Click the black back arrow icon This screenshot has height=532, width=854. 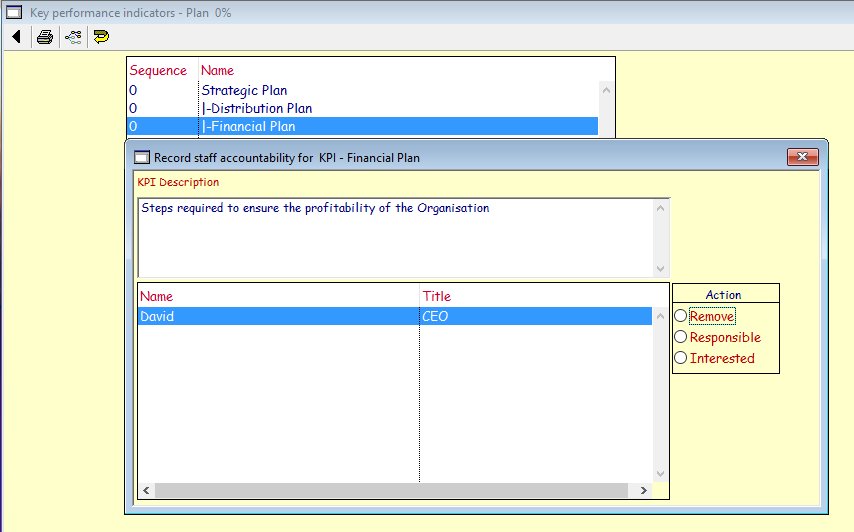[x=17, y=37]
